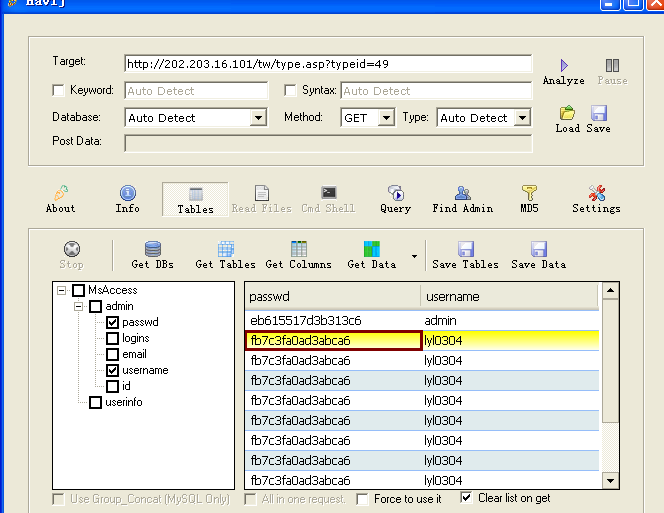The width and height of the screenshot is (664, 513).
Task: Uncheck Clear list on get
Action: 466,497
